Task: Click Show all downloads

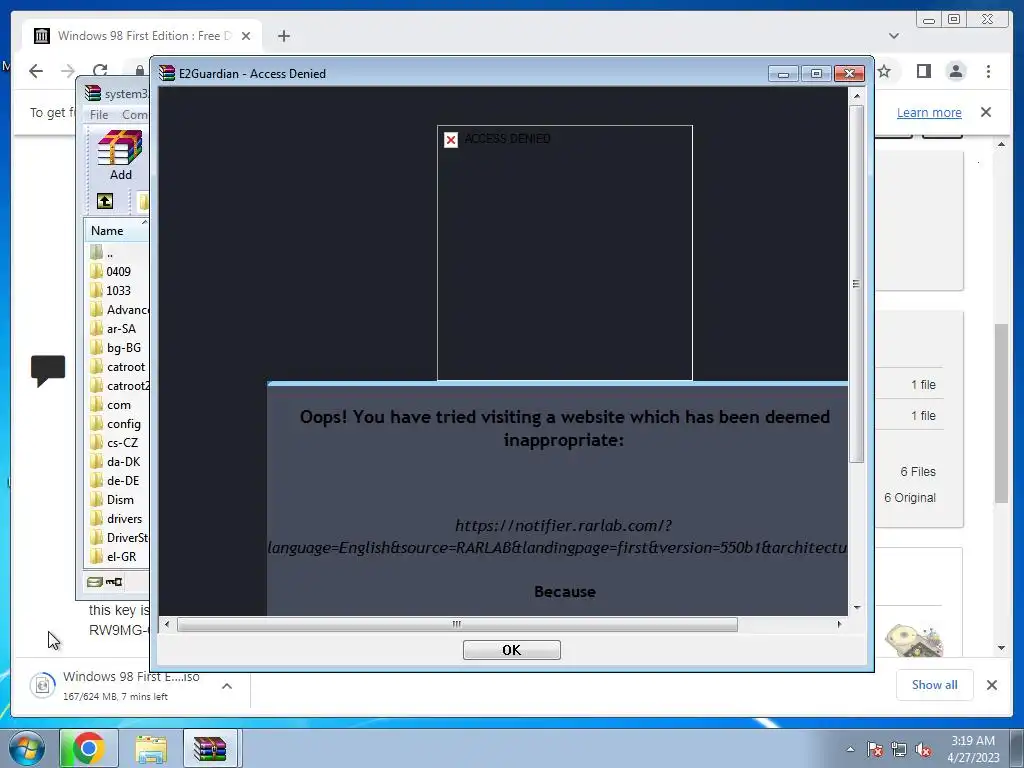Action: (x=935, y=685)
